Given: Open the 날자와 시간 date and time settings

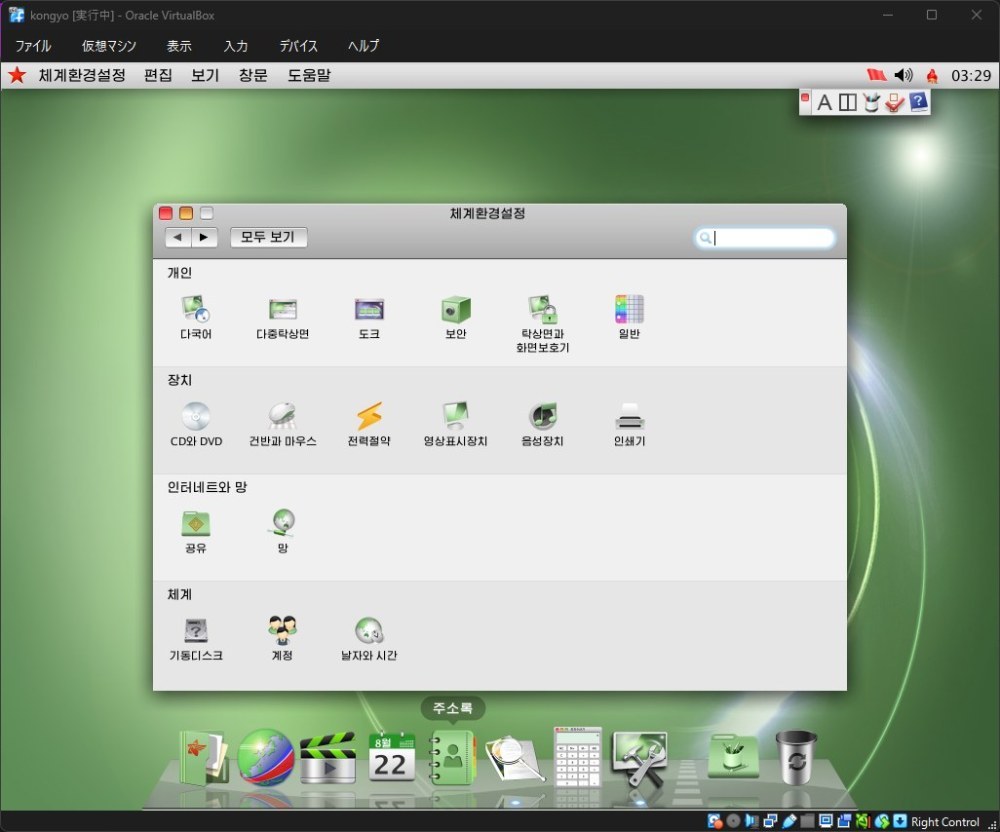Looking at the screenshot, I should click(x=369, y=638).
